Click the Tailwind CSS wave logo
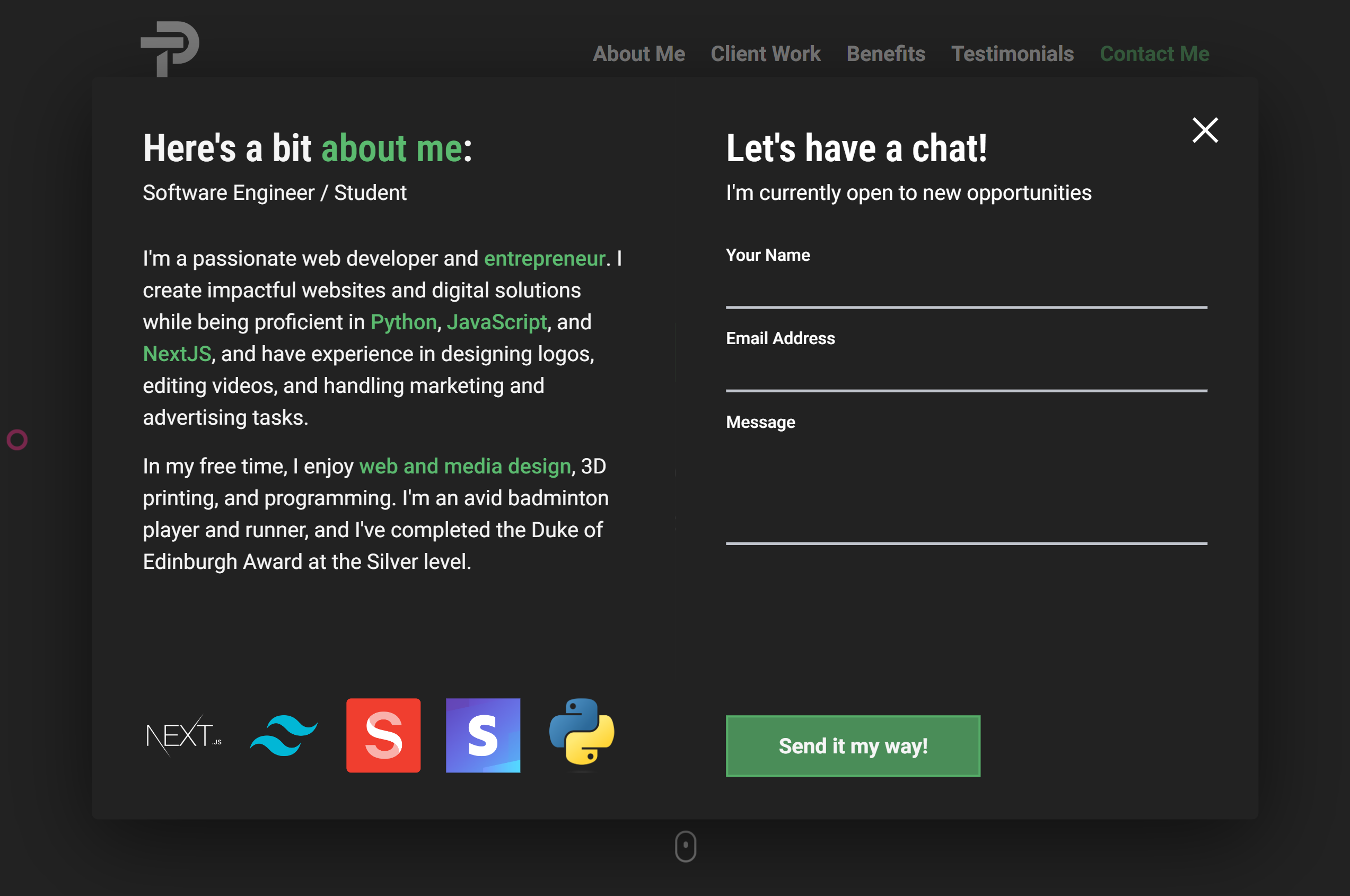The image size is (1350, 896). tap(284, 735)
